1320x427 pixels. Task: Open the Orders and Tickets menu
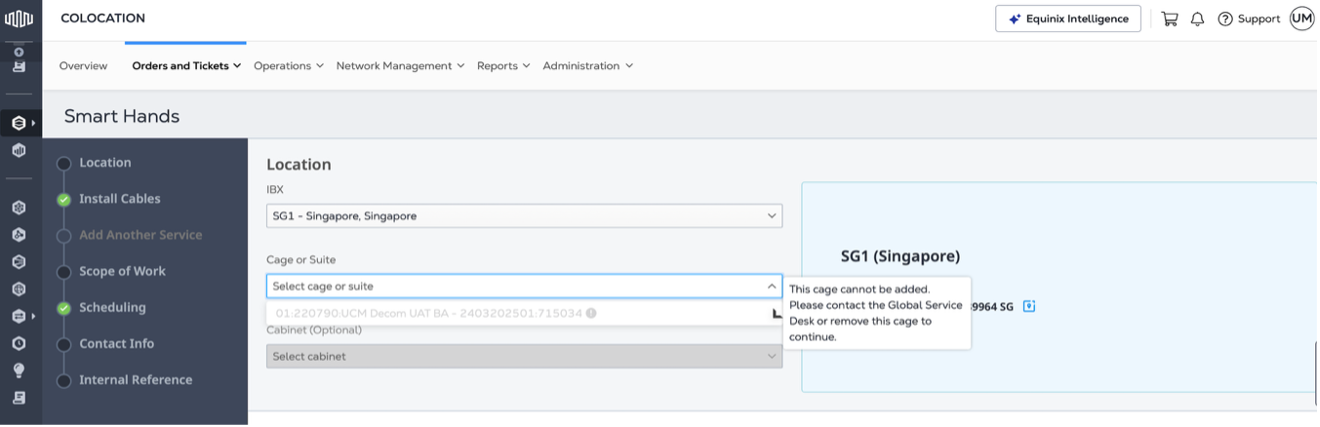tap(186, 66)
